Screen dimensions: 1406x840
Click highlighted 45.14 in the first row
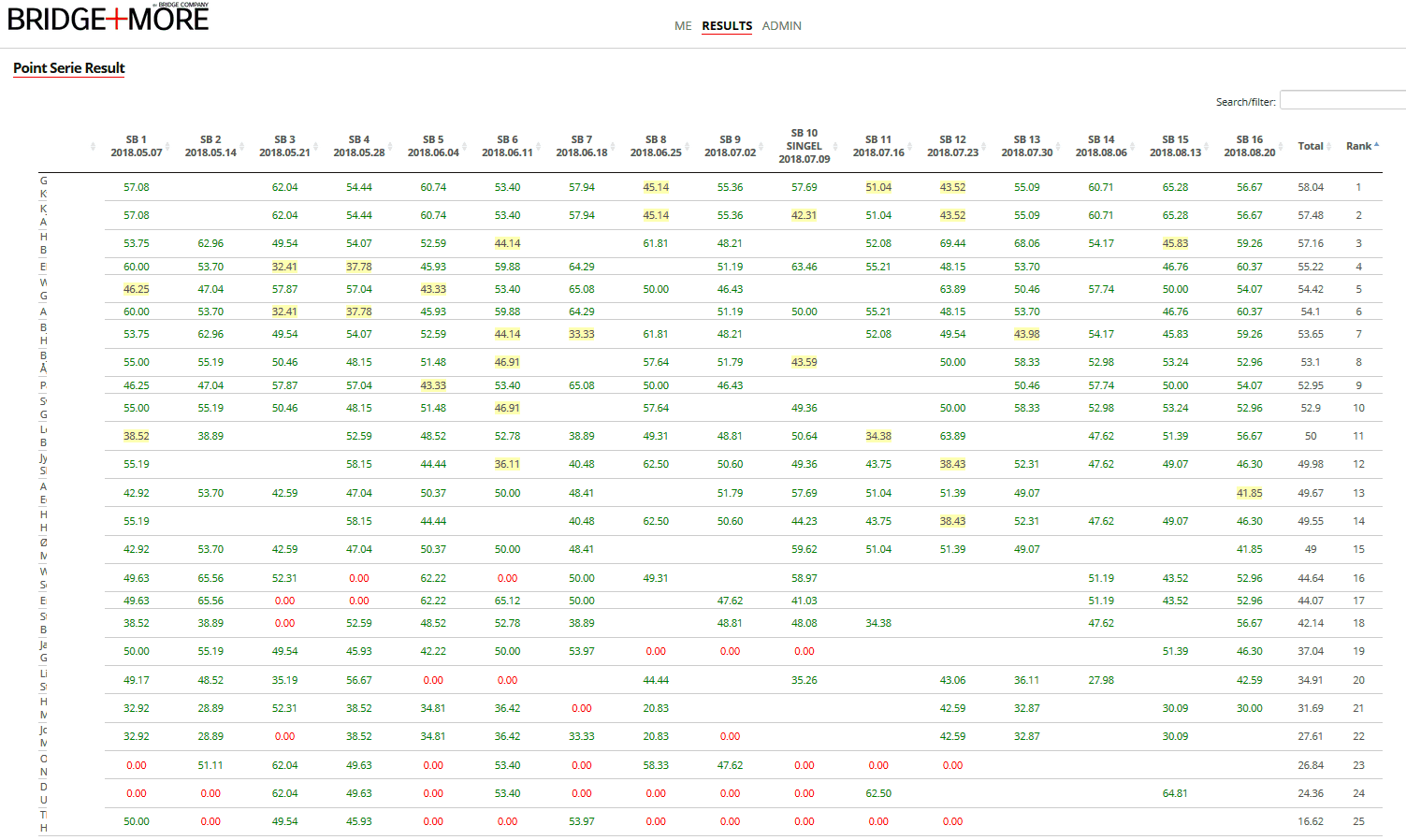656,187
